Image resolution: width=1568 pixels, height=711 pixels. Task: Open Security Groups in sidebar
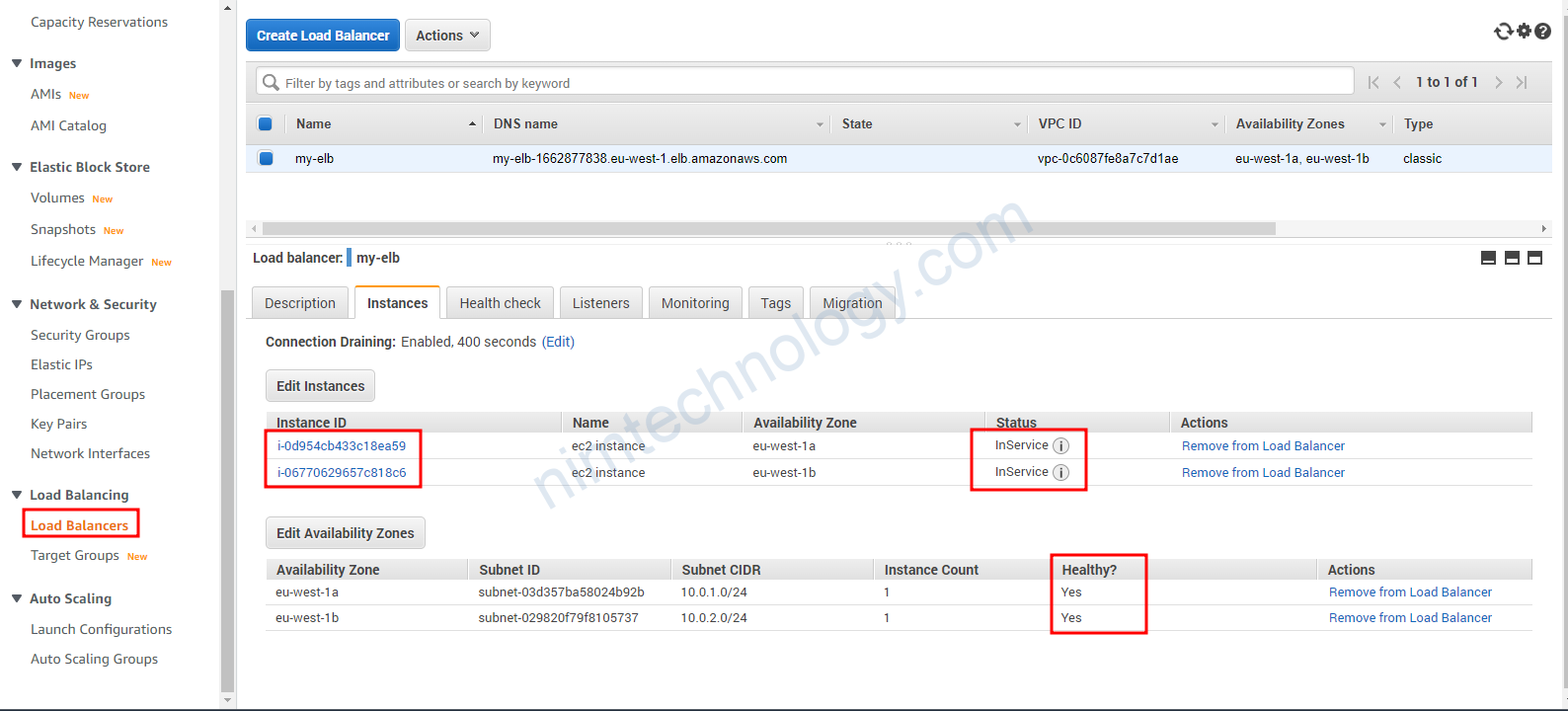80,335
